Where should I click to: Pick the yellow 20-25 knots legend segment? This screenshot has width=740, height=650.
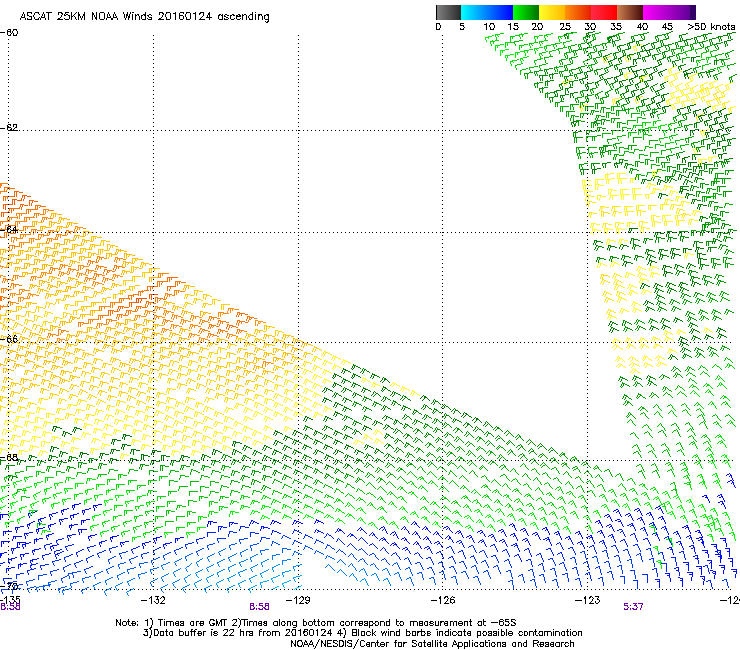(552, 12)
